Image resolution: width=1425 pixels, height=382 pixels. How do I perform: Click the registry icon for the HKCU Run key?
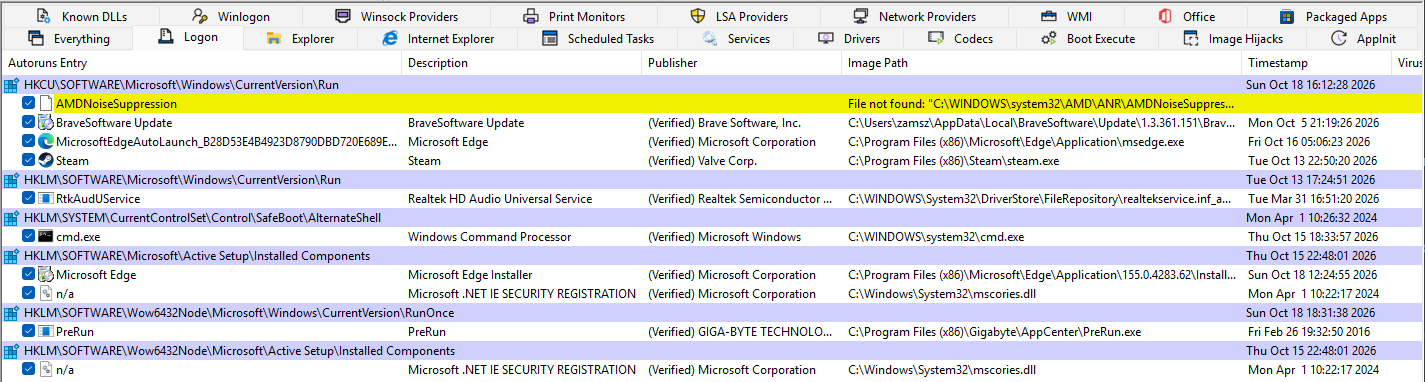[x=12, y=85]
